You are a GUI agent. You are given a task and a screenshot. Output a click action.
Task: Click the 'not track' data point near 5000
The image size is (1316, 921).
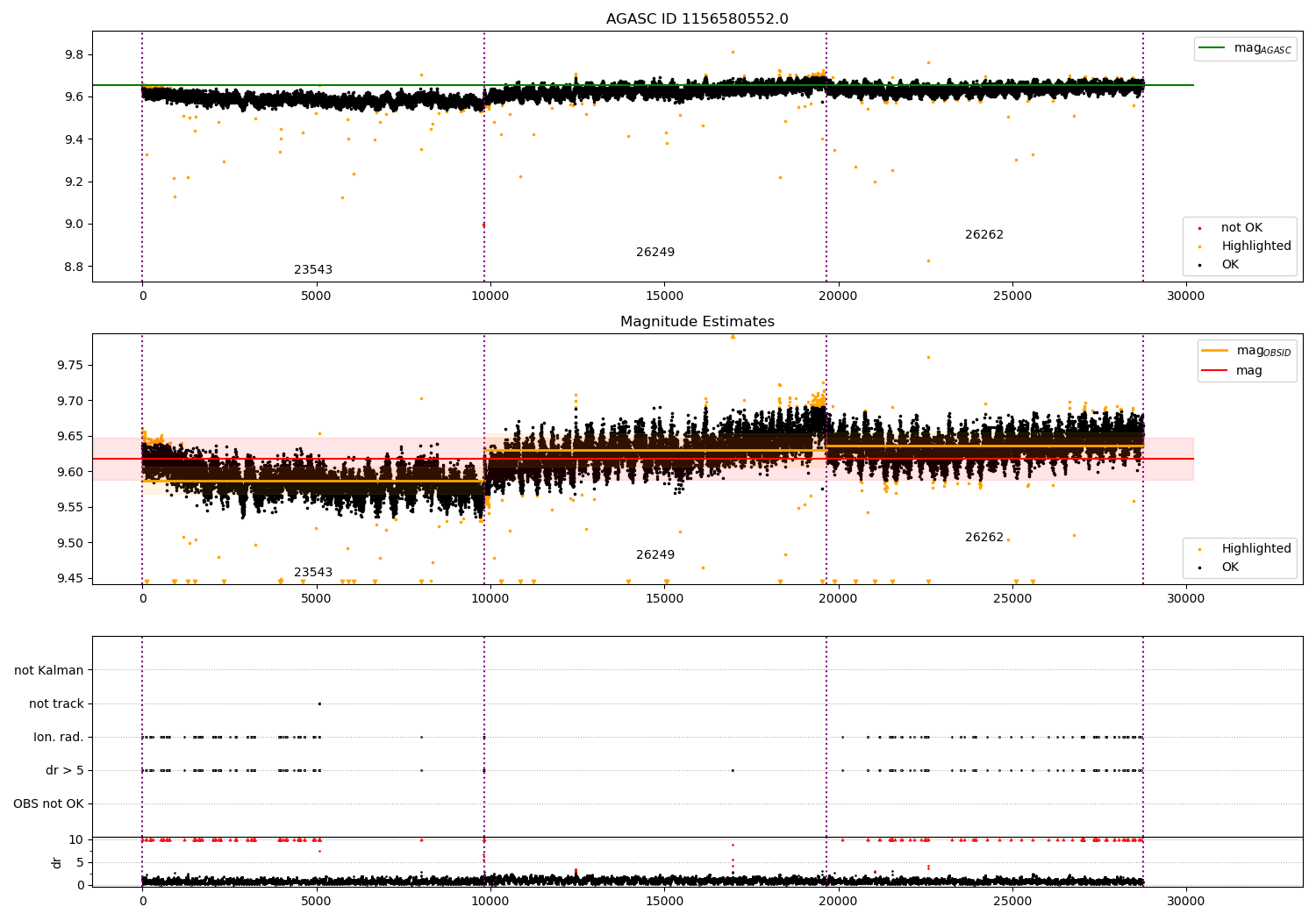coord(319,703)
